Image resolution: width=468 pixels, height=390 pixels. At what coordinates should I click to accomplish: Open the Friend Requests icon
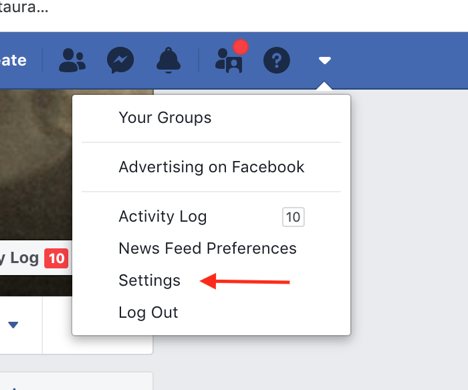(72, 60)
